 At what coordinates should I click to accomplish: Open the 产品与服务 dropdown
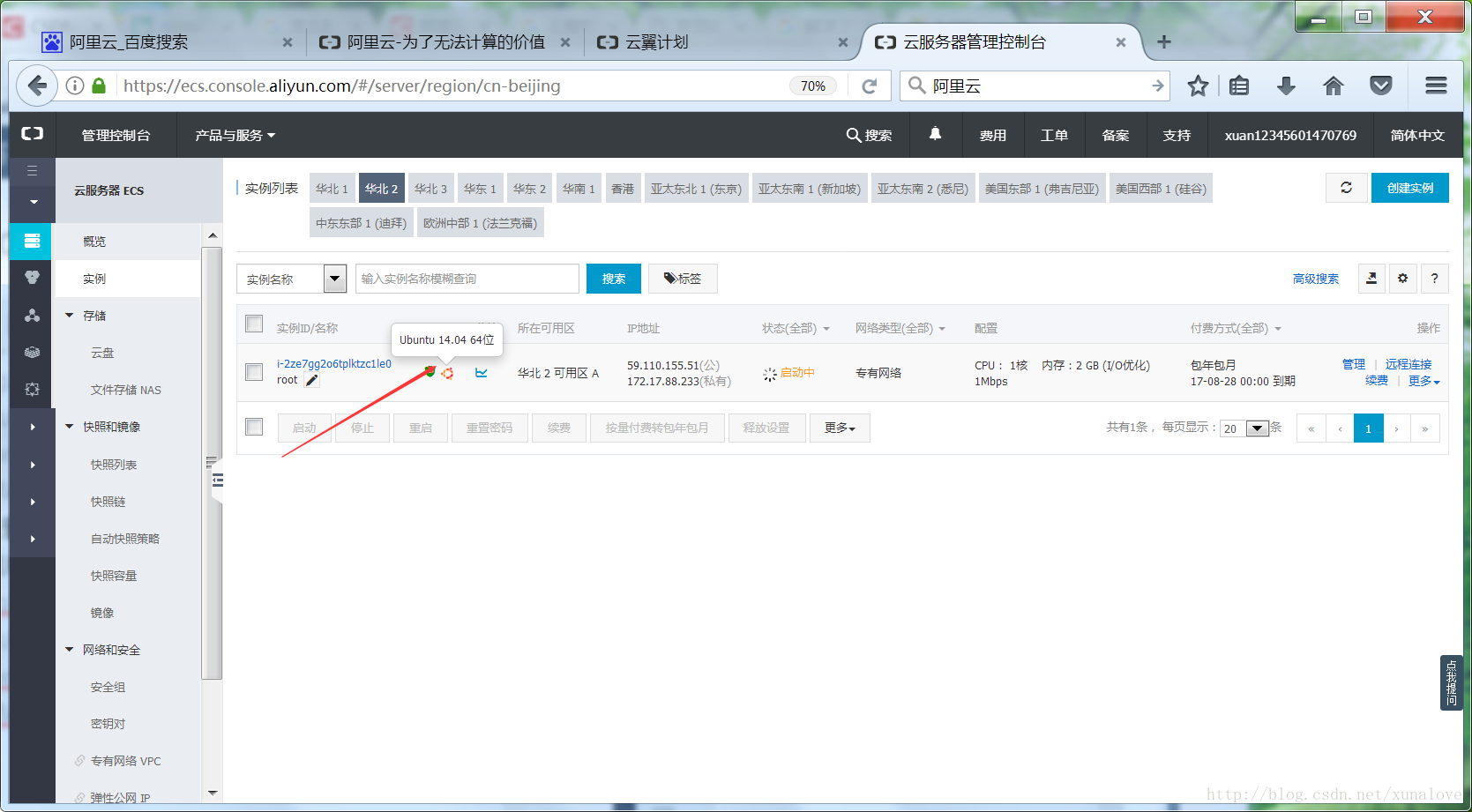point(235,135)
